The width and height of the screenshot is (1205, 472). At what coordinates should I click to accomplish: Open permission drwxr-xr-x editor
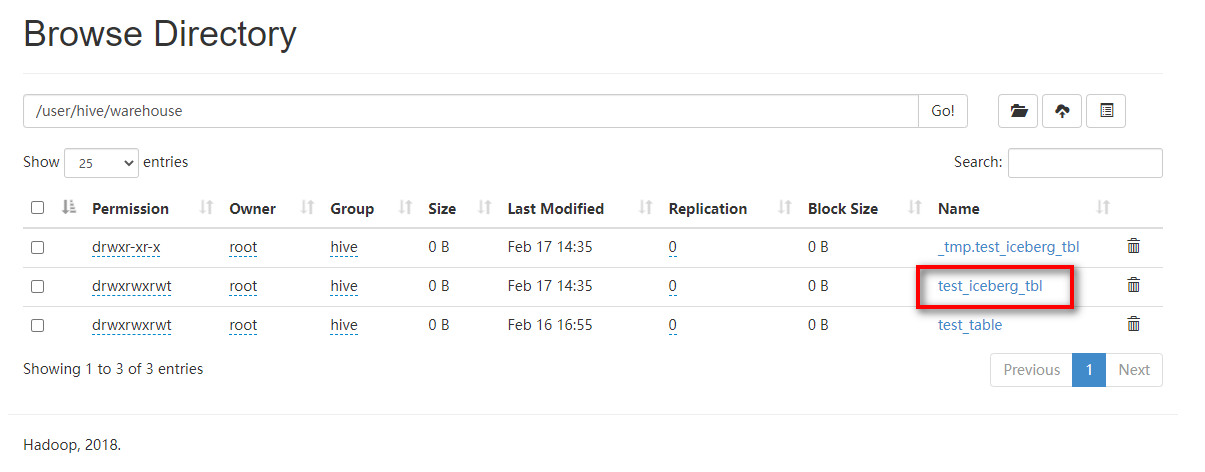coord(126,247)
